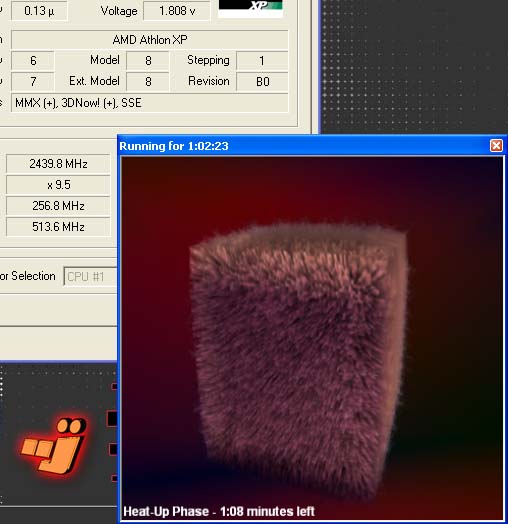Viewport: 508px width, 524px height.
Task: Click the instructions field listing MMX, 3DNow!, SSE
Action: pos(149,103)
